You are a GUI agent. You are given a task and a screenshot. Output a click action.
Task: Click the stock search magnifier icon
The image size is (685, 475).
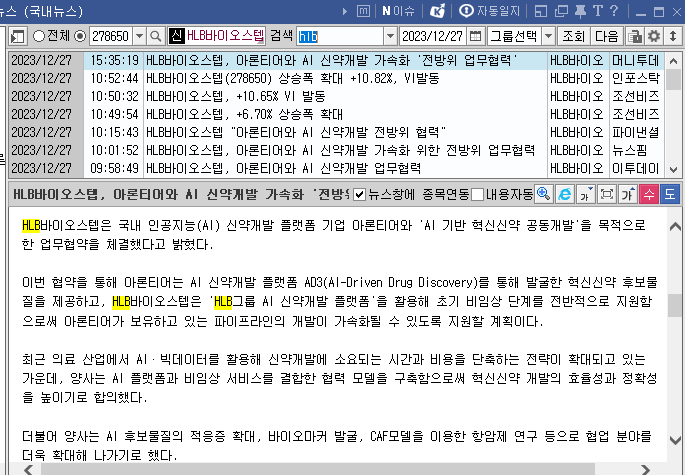click(x=155, y=36)
